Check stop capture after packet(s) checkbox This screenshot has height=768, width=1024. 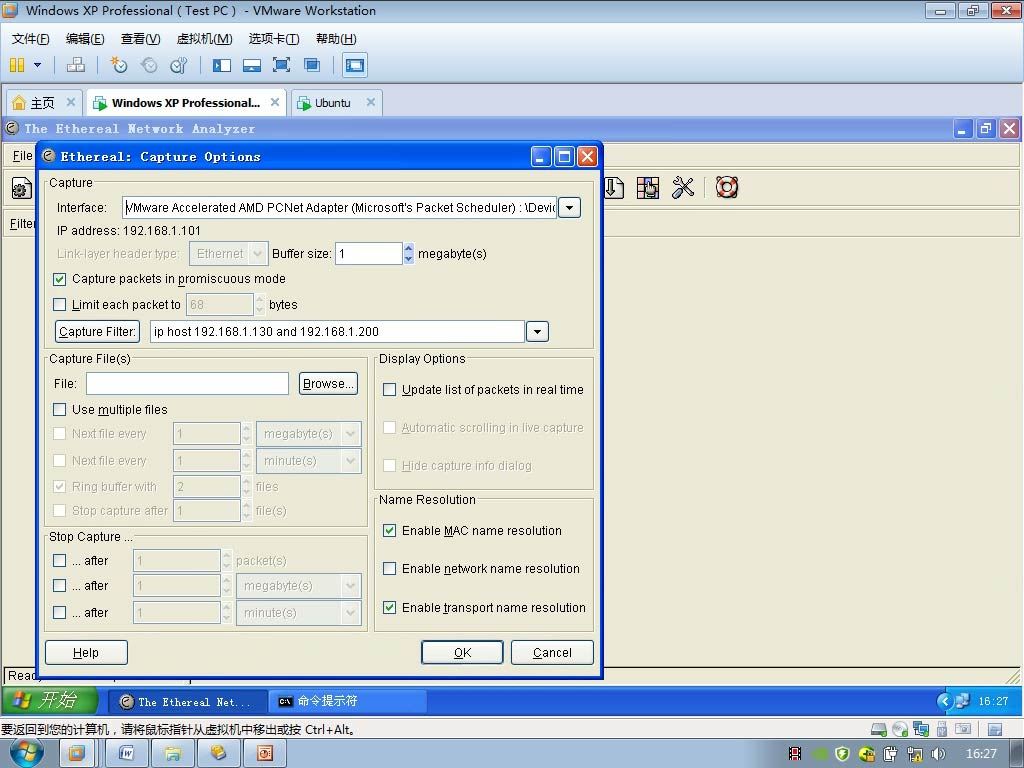point(59,560)
